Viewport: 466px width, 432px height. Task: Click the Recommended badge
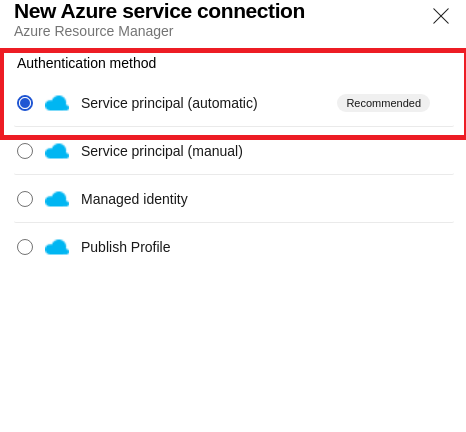[x=383, y=103]
